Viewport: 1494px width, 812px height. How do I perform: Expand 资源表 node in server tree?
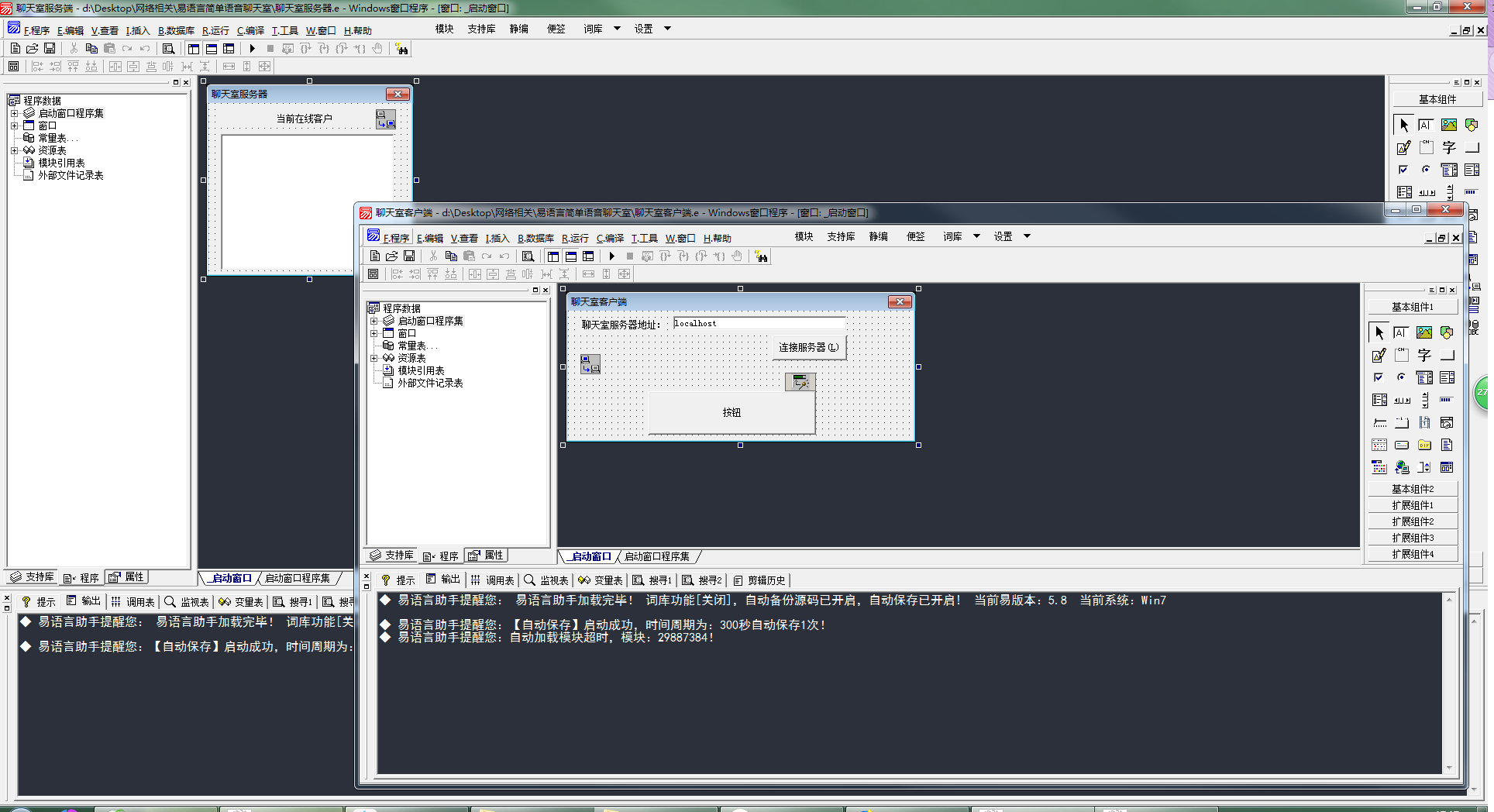pos(14,150)
